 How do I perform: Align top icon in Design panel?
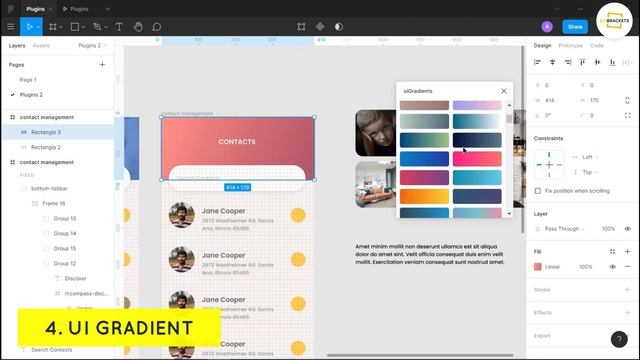pos(582,62)
